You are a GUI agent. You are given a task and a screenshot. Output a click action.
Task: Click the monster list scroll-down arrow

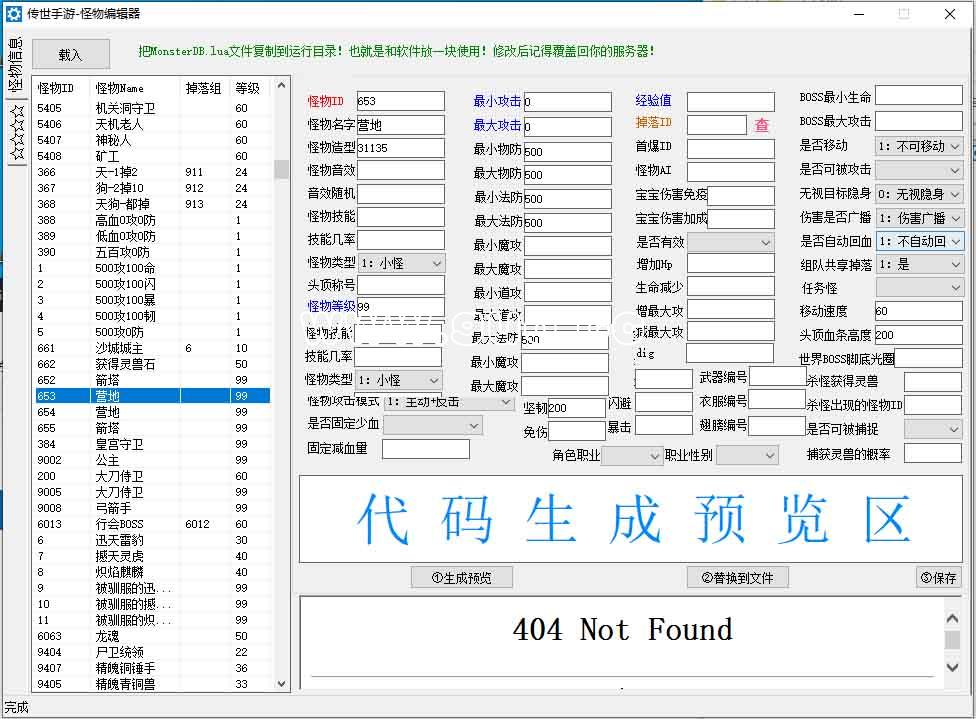point(281,684)
